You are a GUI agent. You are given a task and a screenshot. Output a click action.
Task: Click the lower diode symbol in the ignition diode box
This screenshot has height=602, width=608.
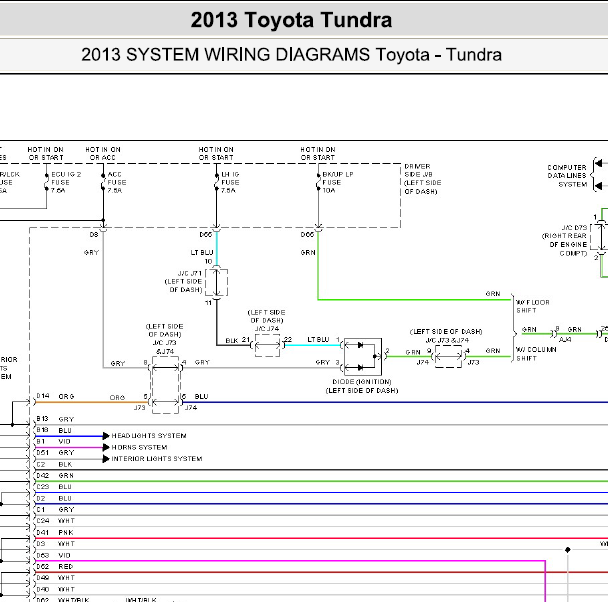[x=360, y=367]
